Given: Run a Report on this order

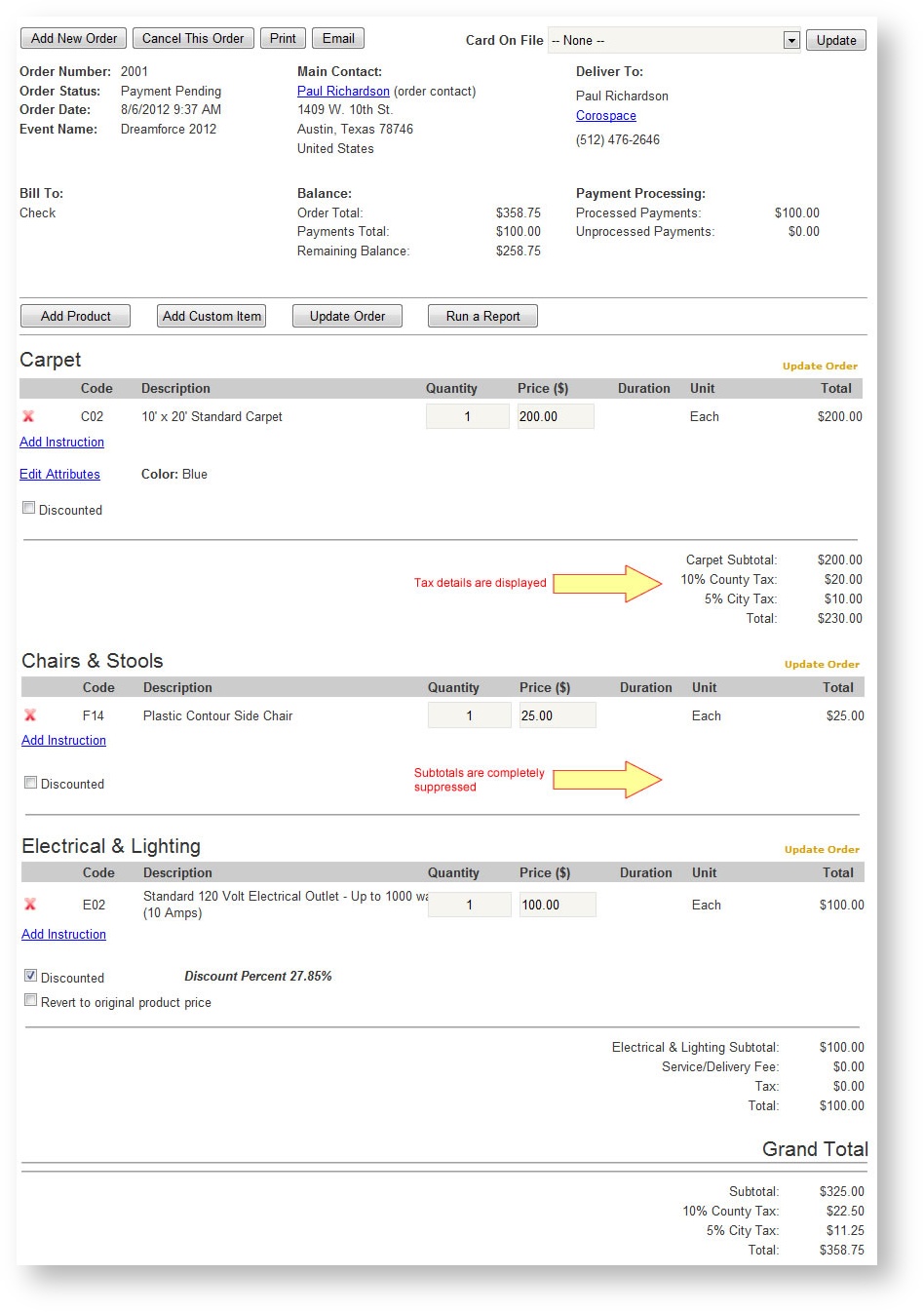Looking at the screenshot, I should pyautogui.click(x=481, y=315).
